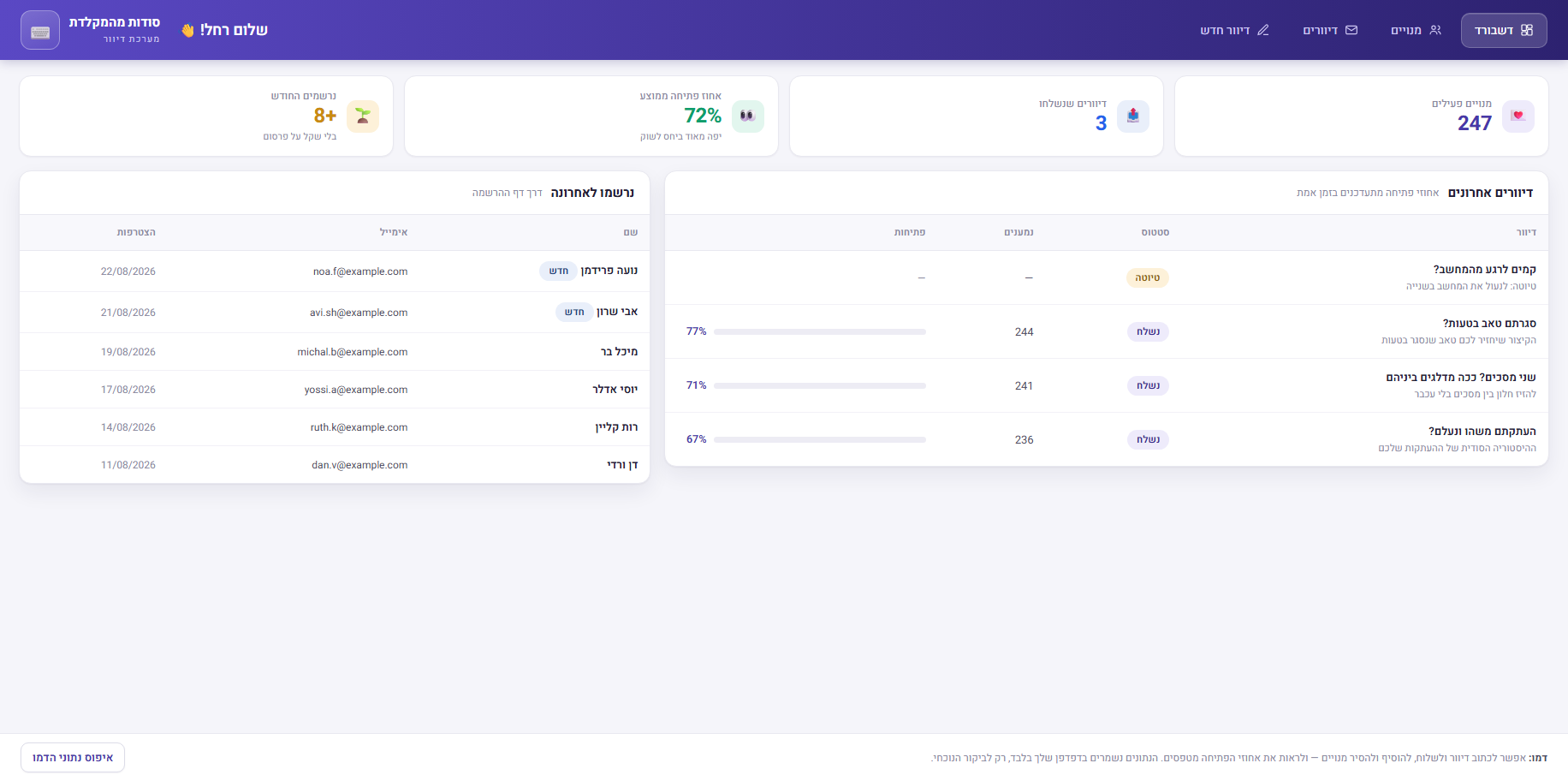Click the פתיחות column header
Screen dimensions: 1568x781
click(909, 232)
